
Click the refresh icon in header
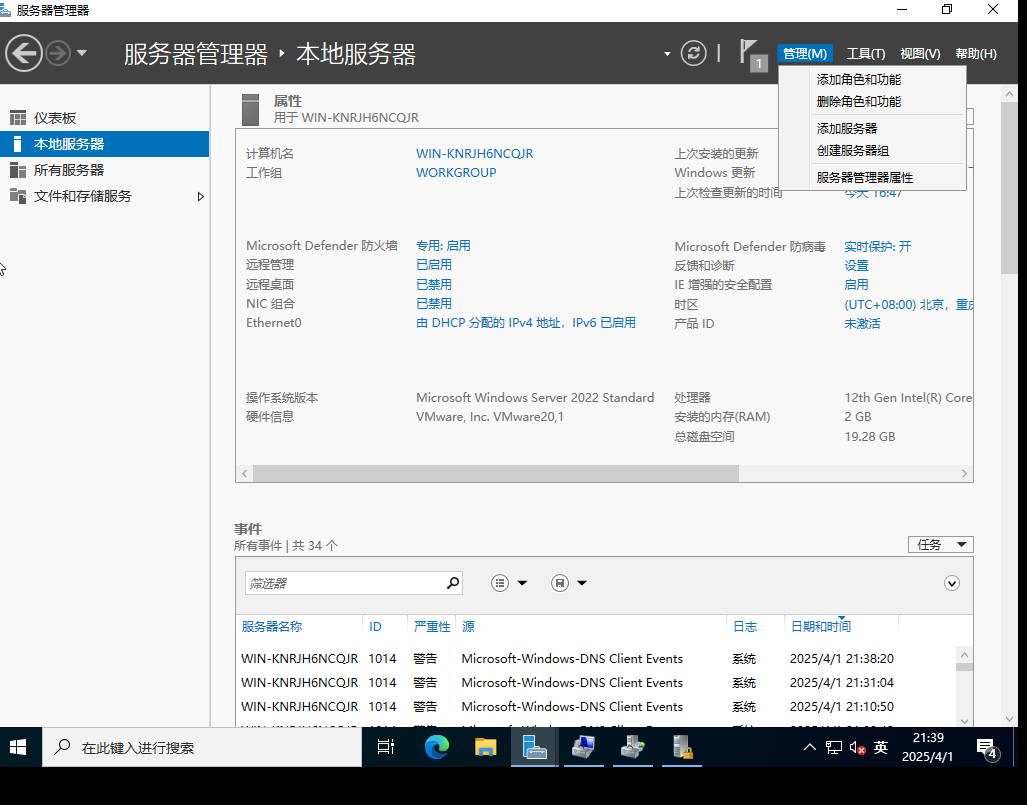coord(694,53)
